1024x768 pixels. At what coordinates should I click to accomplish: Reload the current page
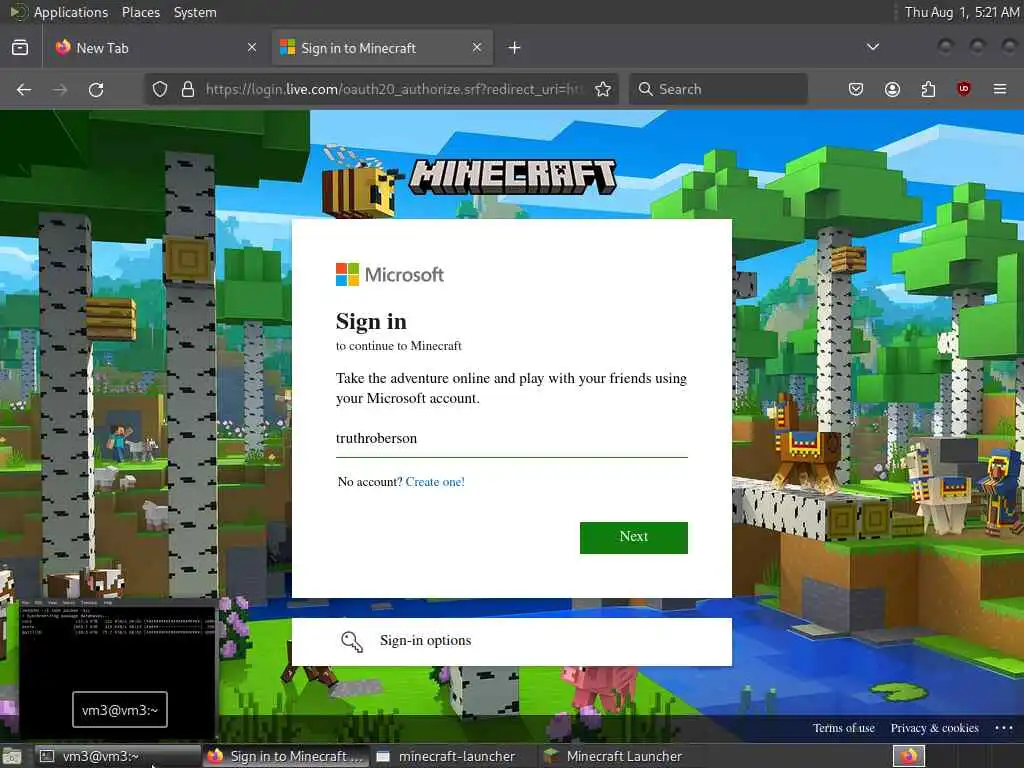96,89
